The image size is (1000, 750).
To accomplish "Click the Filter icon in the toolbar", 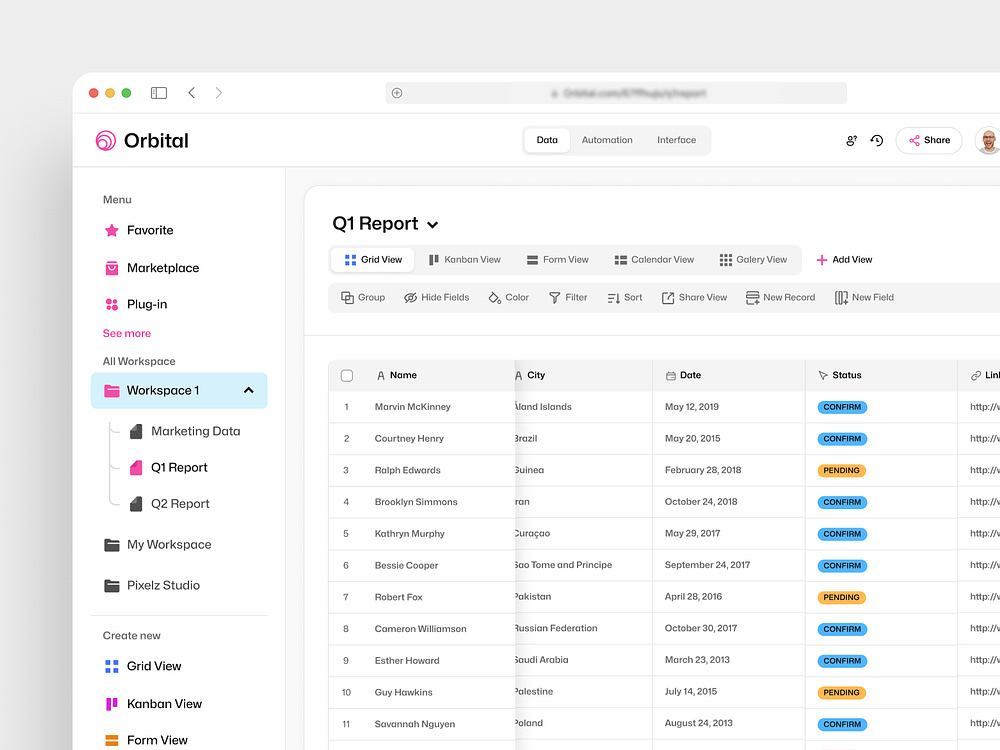I will tap(553, 297).
